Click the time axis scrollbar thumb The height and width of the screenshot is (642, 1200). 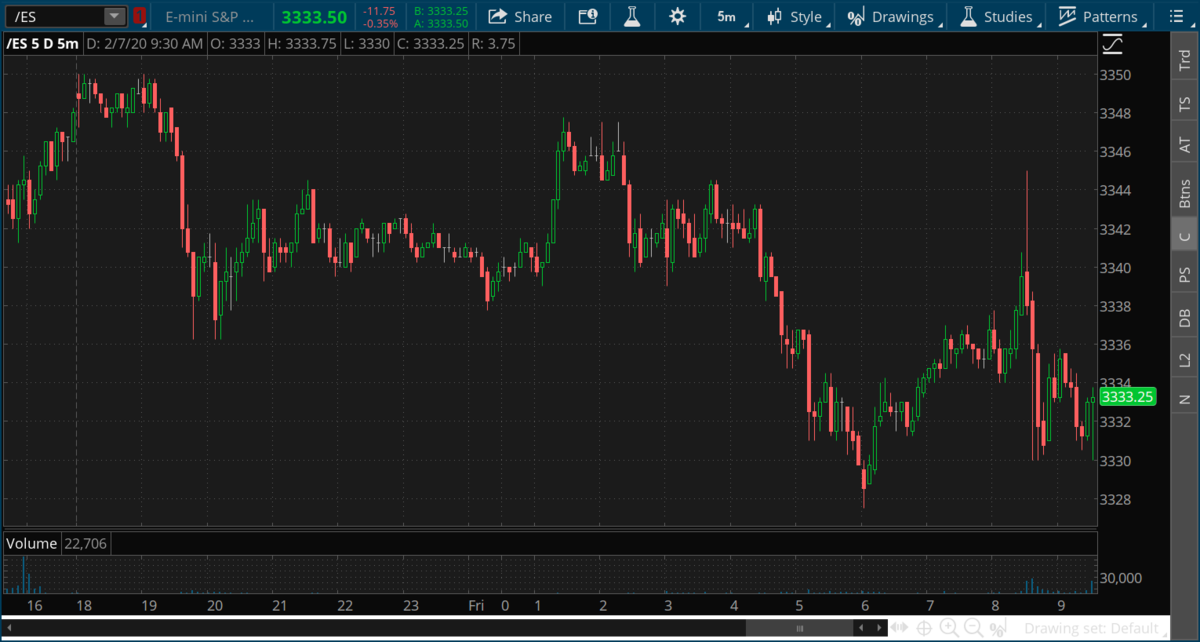point(797,629)
